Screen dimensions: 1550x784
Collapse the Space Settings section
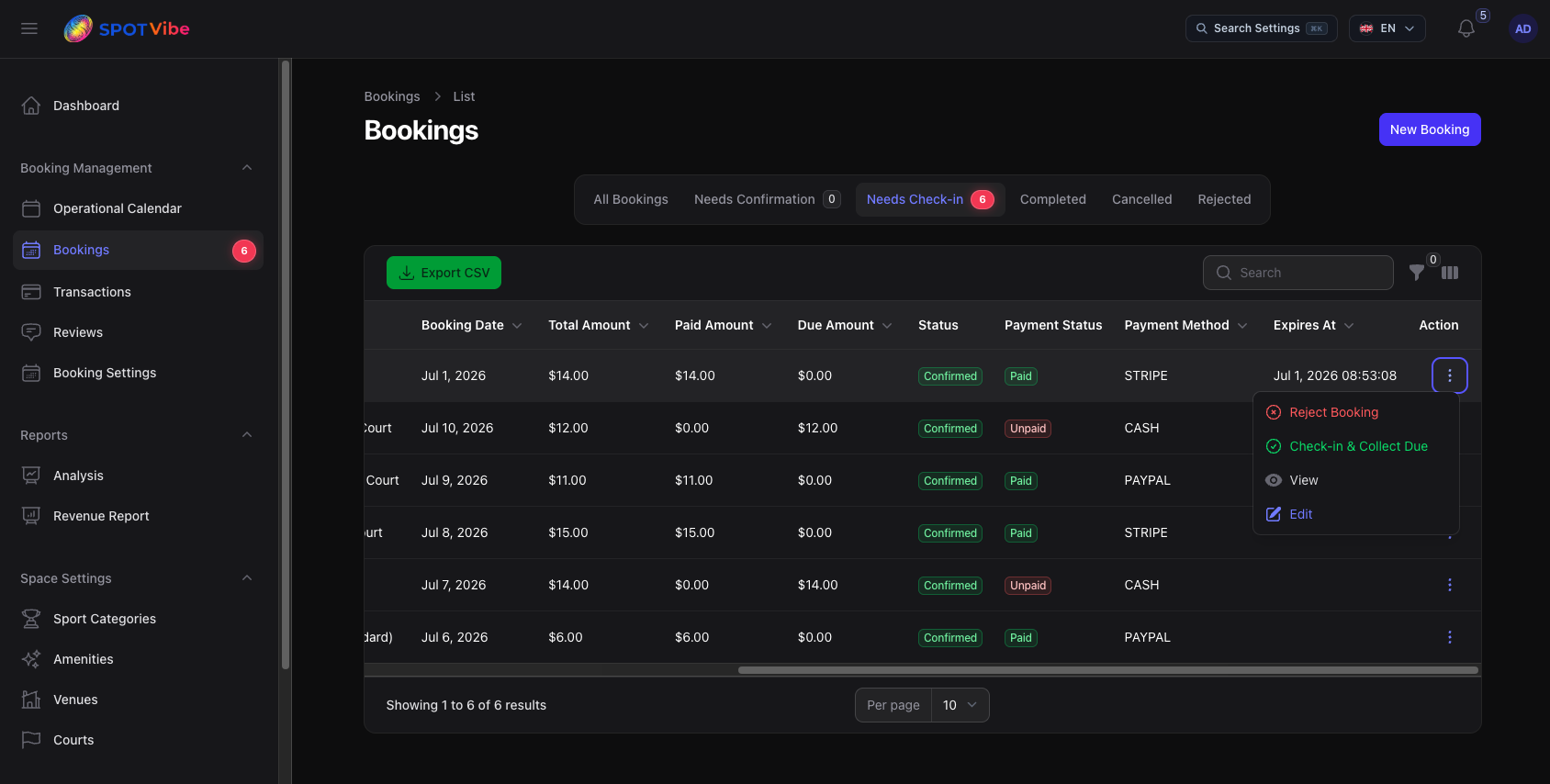pyautogui.click(x=247, y=578)
